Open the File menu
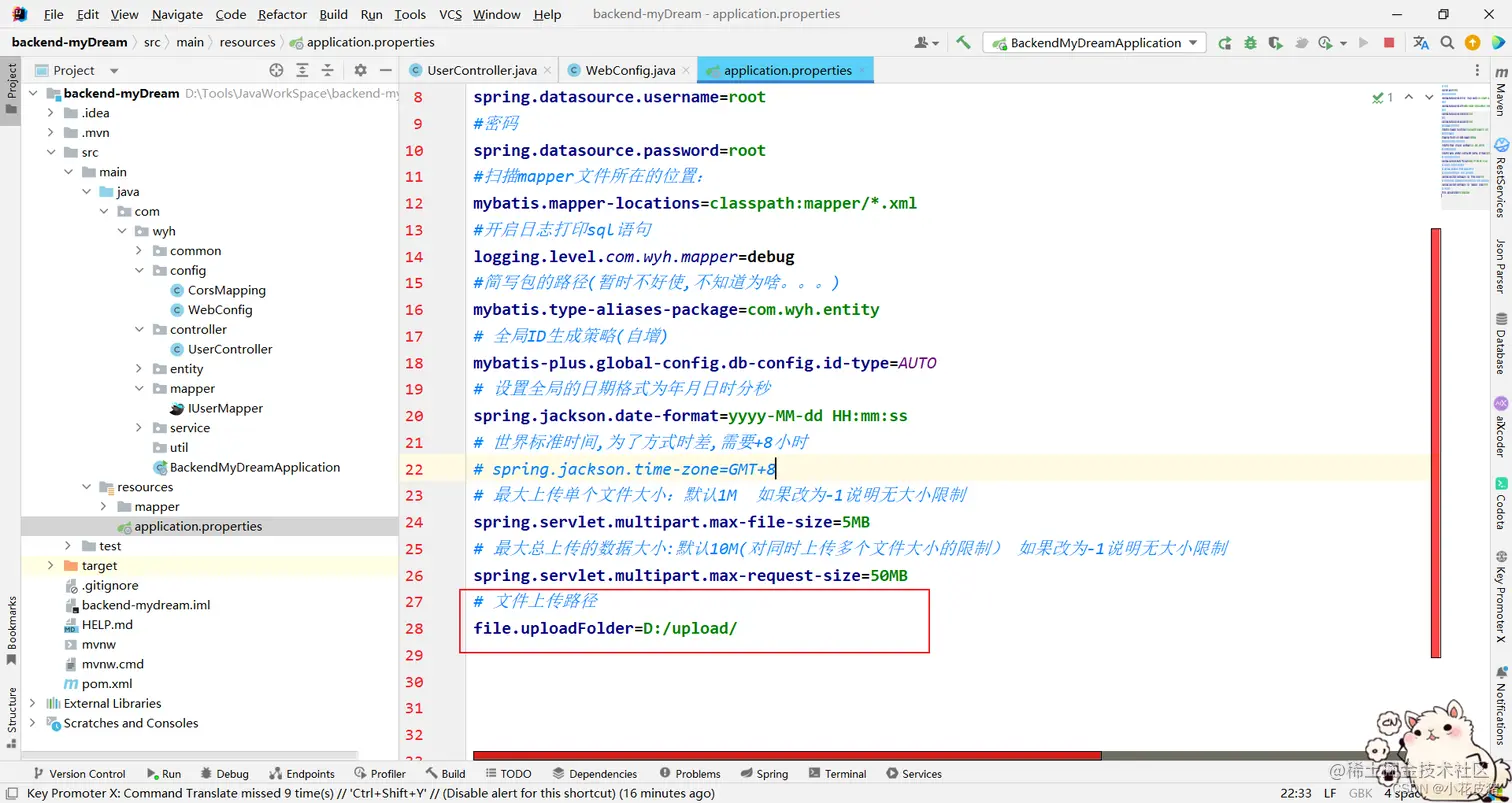The image size is (1512, 803). coord(53,14)
